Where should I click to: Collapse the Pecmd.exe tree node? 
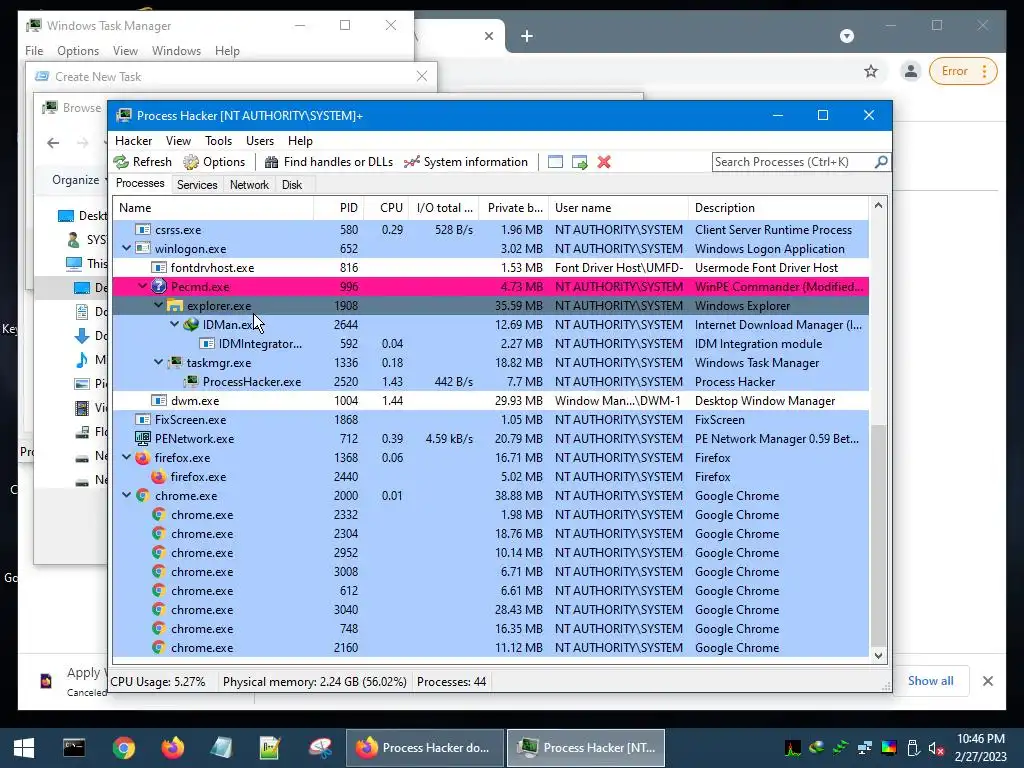click(142, 286)
